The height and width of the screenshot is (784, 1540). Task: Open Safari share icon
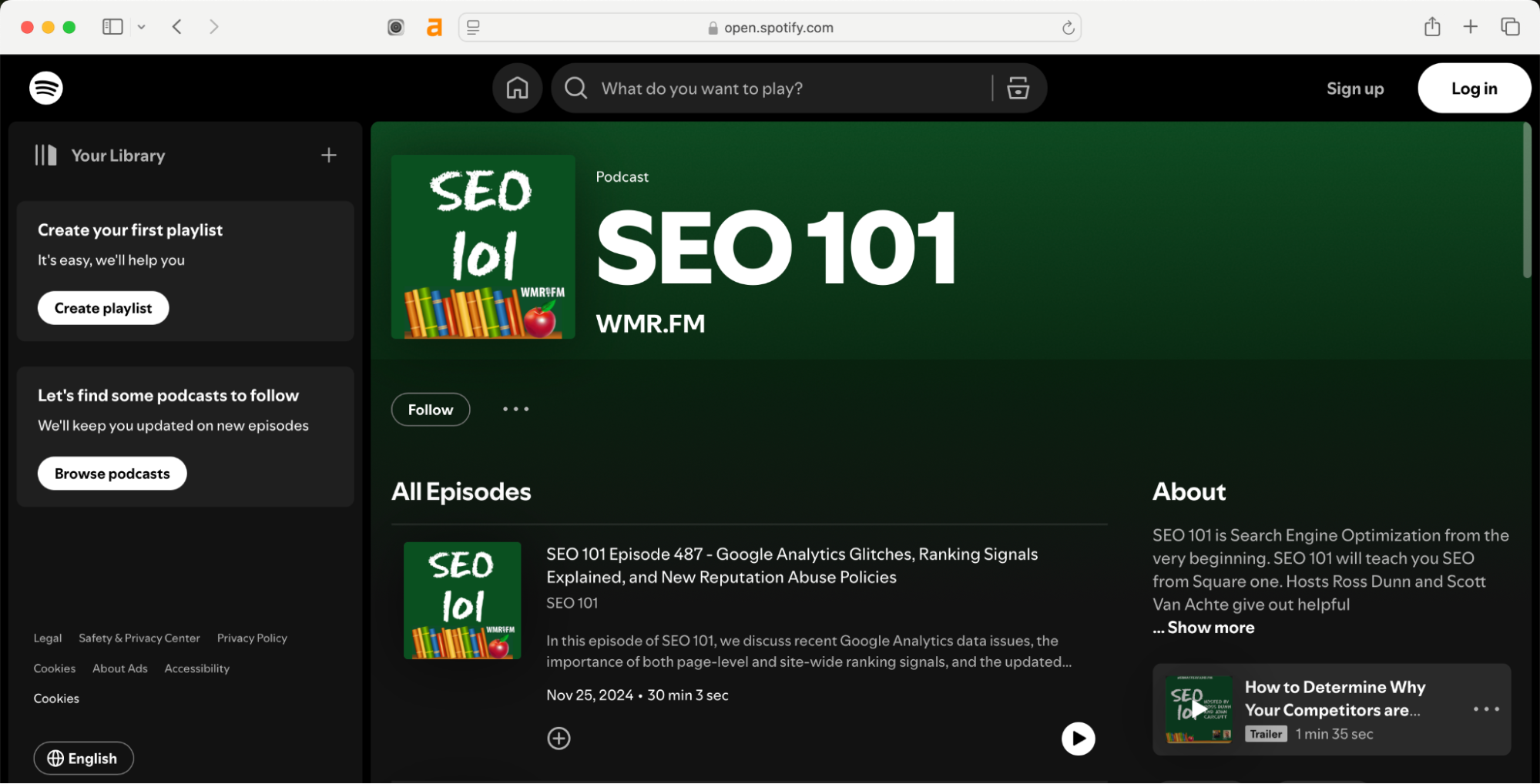(x=1432, y=27)
